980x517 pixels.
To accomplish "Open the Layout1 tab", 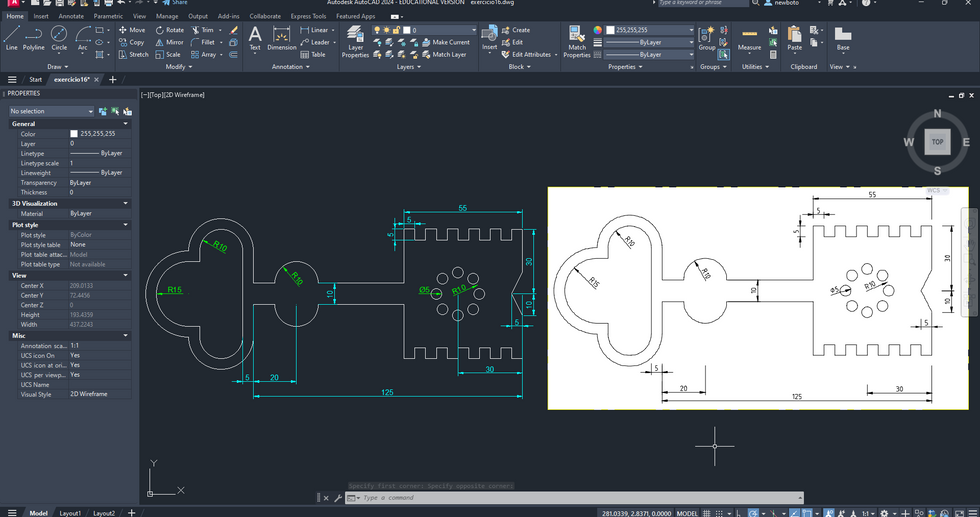I will click(70, 513).
